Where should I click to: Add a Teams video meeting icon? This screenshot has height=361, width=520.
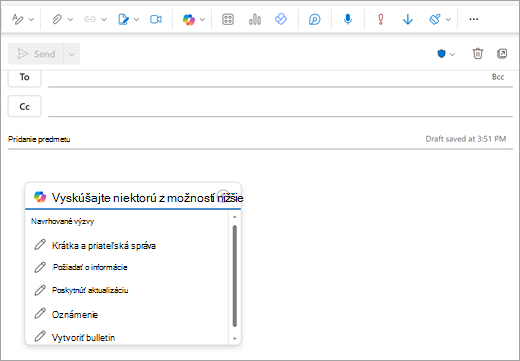pyautogui.click(x=156, y=19)
